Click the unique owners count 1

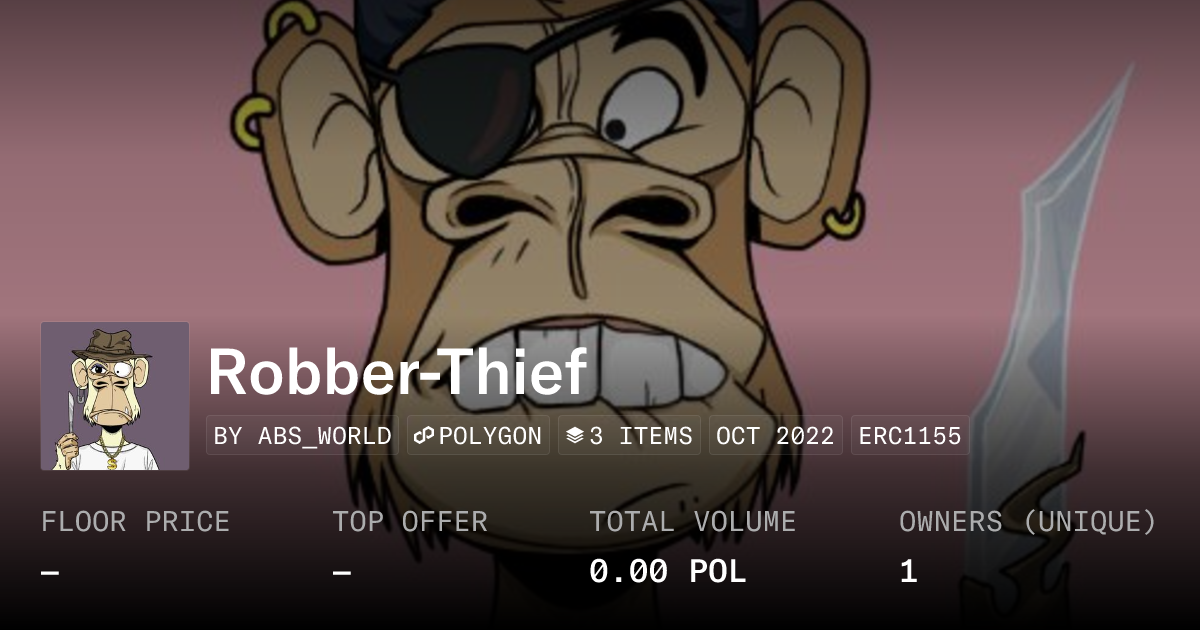pyautogui.click(x=908, y=572)
